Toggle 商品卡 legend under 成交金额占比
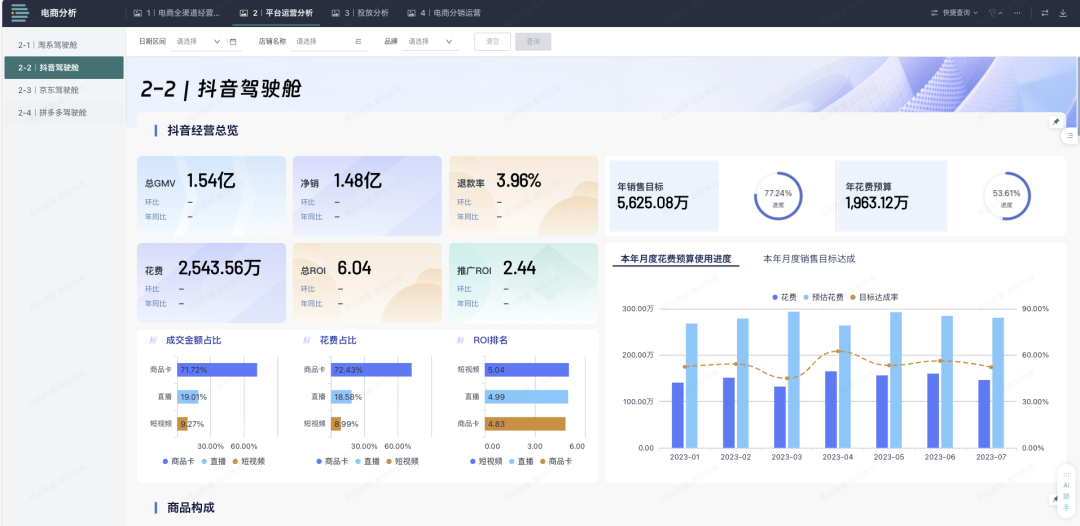1080x526 pixels. tap(180, 461)
